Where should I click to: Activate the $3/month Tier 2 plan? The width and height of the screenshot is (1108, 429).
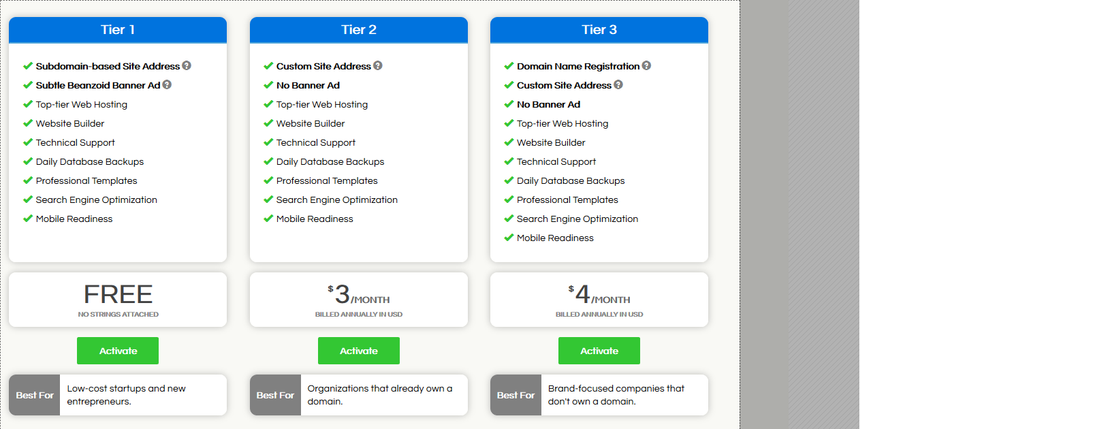pos(358,351)
